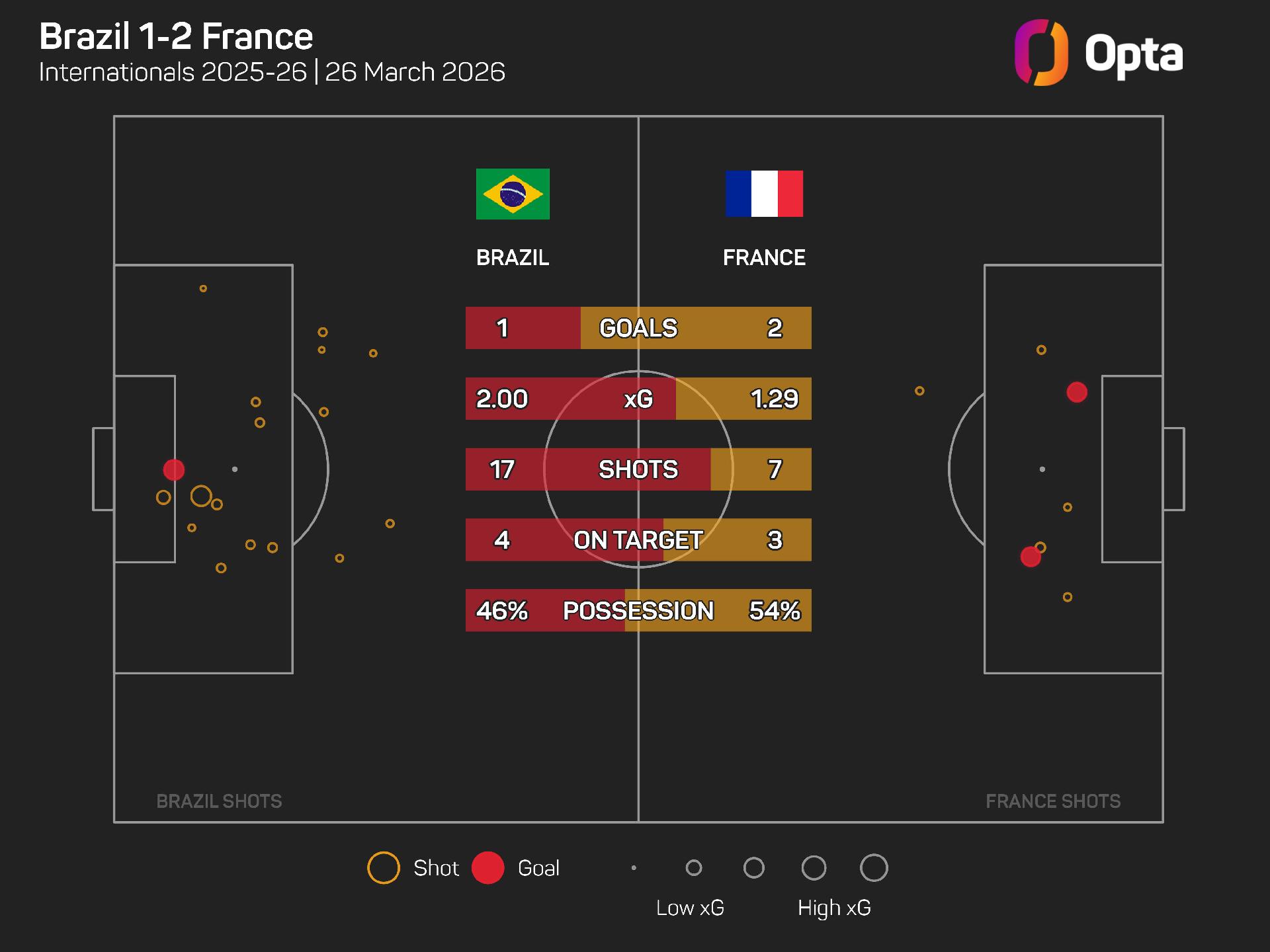Click the SHOTS stat bar
Screen dimensions: 1270x952
638,469
